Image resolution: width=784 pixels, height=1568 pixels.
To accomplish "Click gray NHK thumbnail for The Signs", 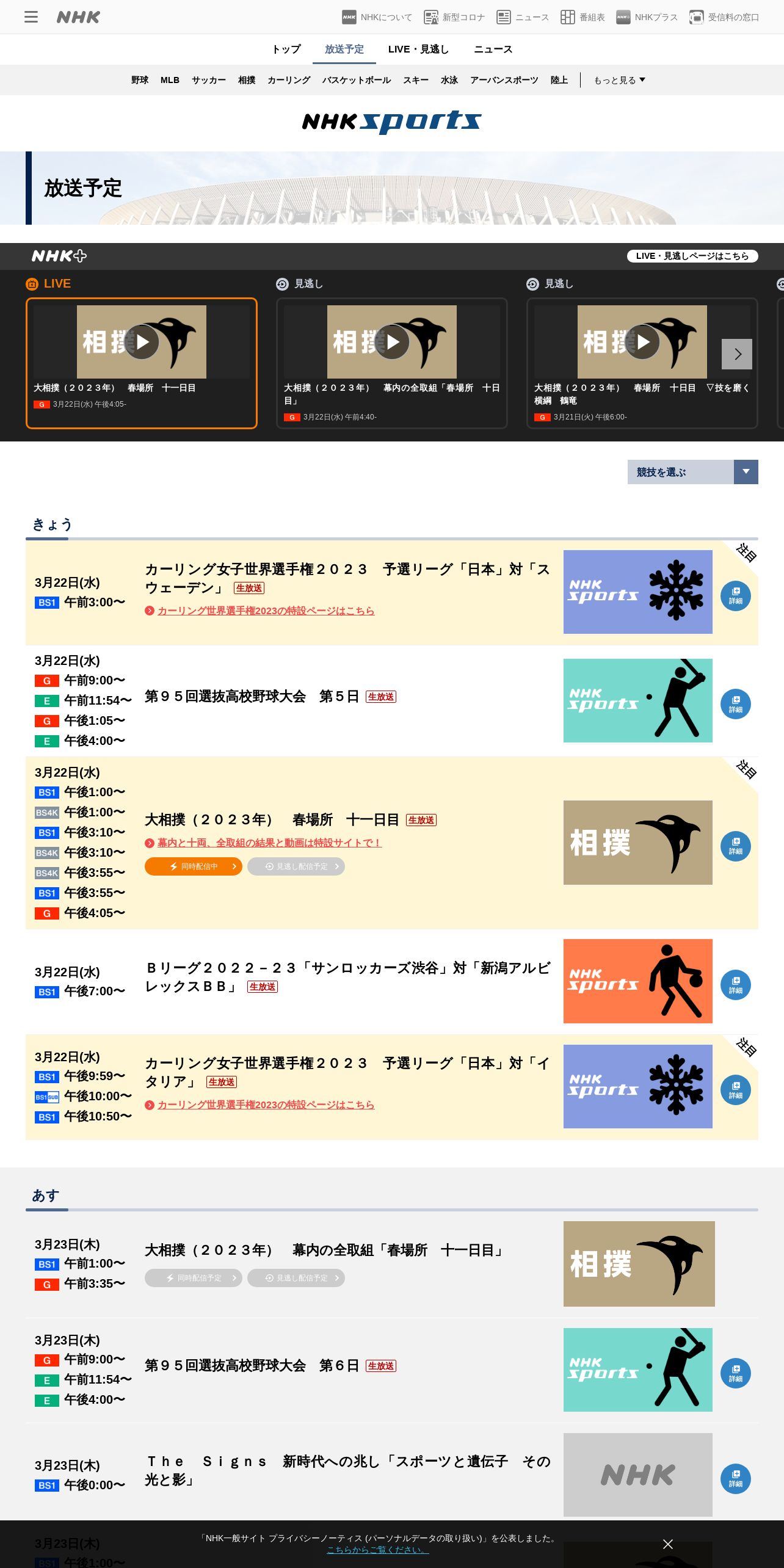I will pyautogui.click(x=638, y=1475).
